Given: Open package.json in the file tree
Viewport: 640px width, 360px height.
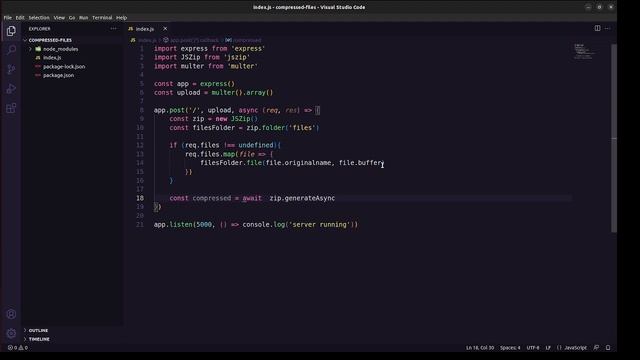Looking at the screenshot, I should tap(58, 75).
